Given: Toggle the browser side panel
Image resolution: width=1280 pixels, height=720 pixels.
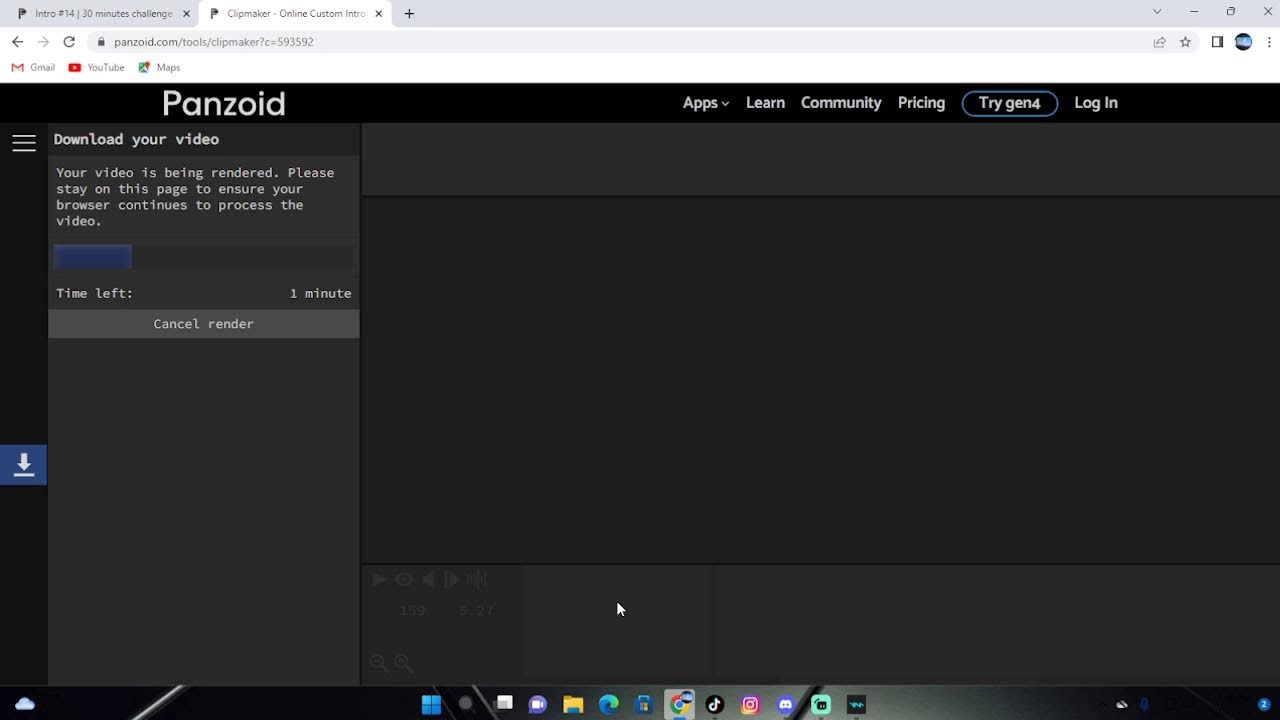Looking at the screenshot, I should 1217,42.
